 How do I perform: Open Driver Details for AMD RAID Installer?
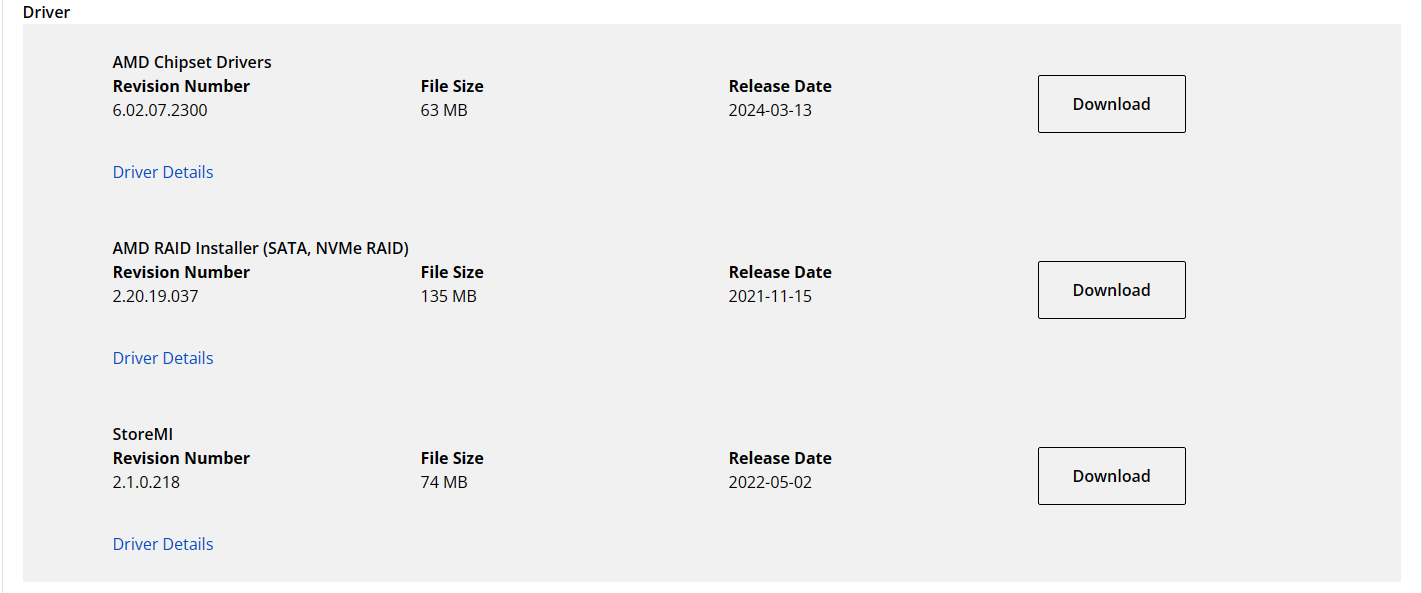(x=163, y=358)
